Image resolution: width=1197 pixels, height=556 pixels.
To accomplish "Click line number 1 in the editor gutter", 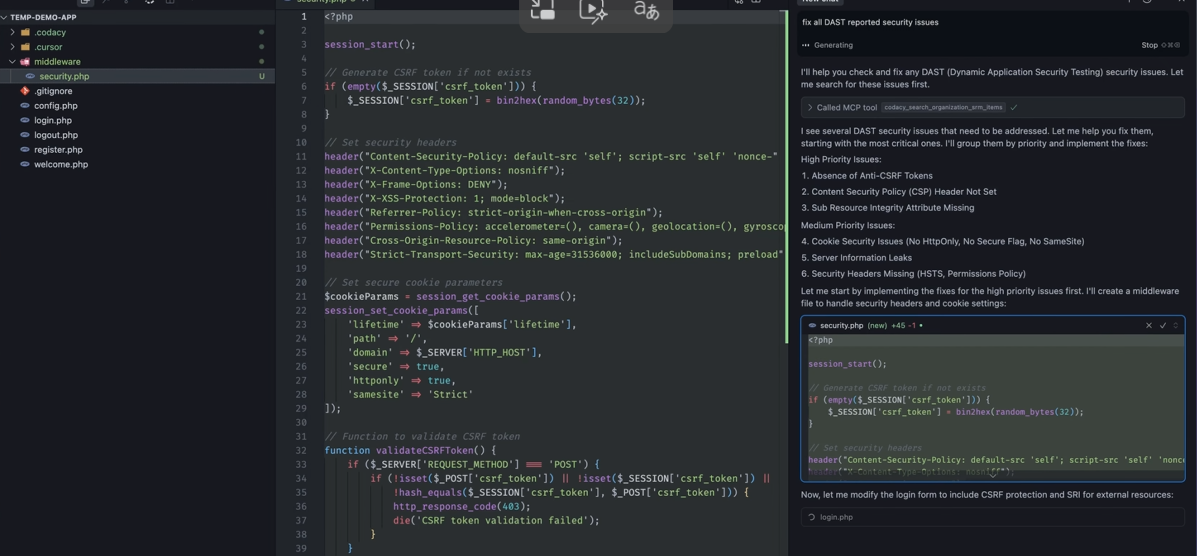I will (x=305, y=16).
